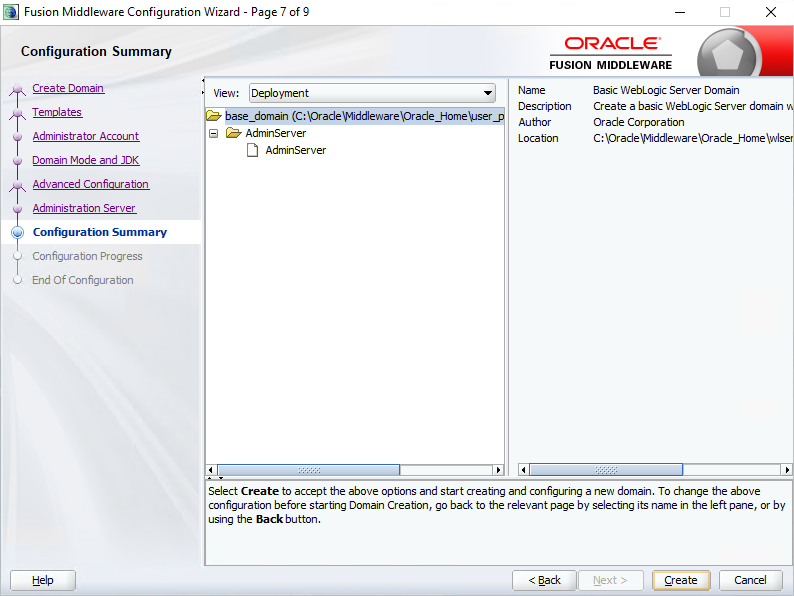Image resolution: width=794 pixels, height=596 pixels.
Task: Click the split pane collapse arrows above message
Action: pos(215,478)
